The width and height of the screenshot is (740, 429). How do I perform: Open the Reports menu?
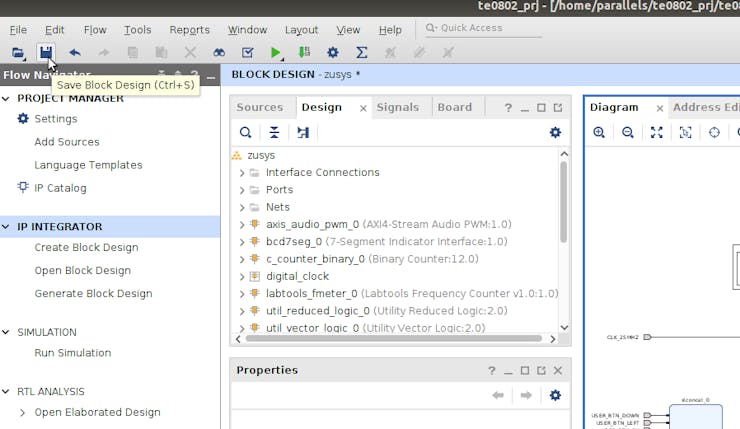click(x=189, y=30)
